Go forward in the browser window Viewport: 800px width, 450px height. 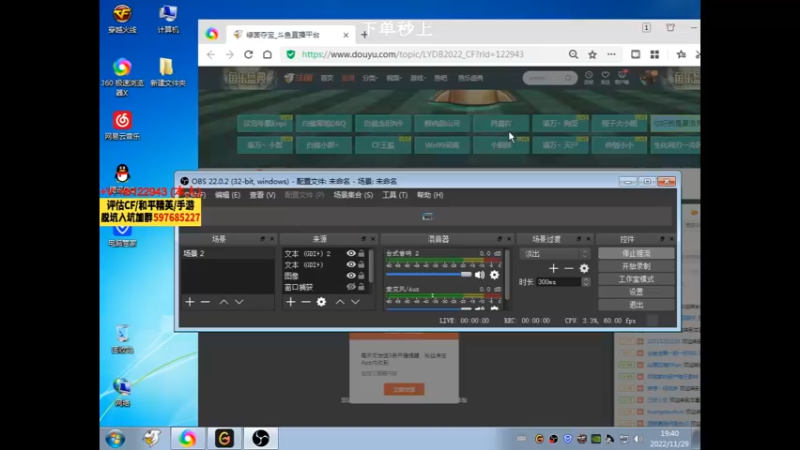pos(230,55)
